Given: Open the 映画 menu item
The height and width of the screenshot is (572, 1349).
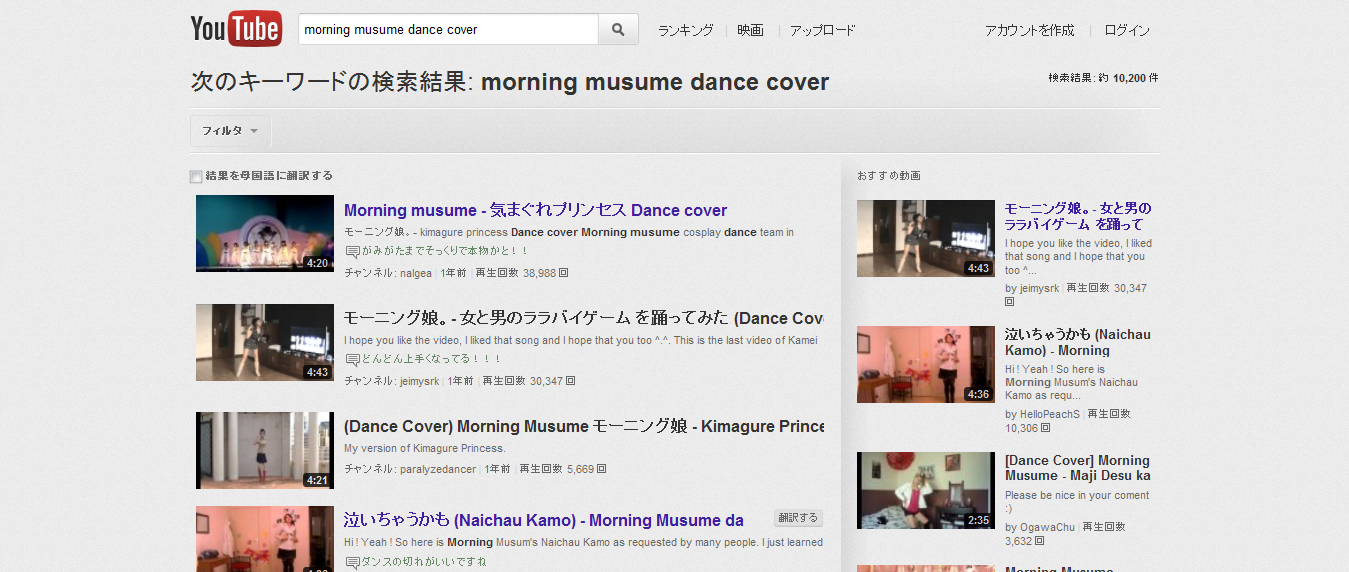Looking at the screenshot, I should (x=750, y=30).
